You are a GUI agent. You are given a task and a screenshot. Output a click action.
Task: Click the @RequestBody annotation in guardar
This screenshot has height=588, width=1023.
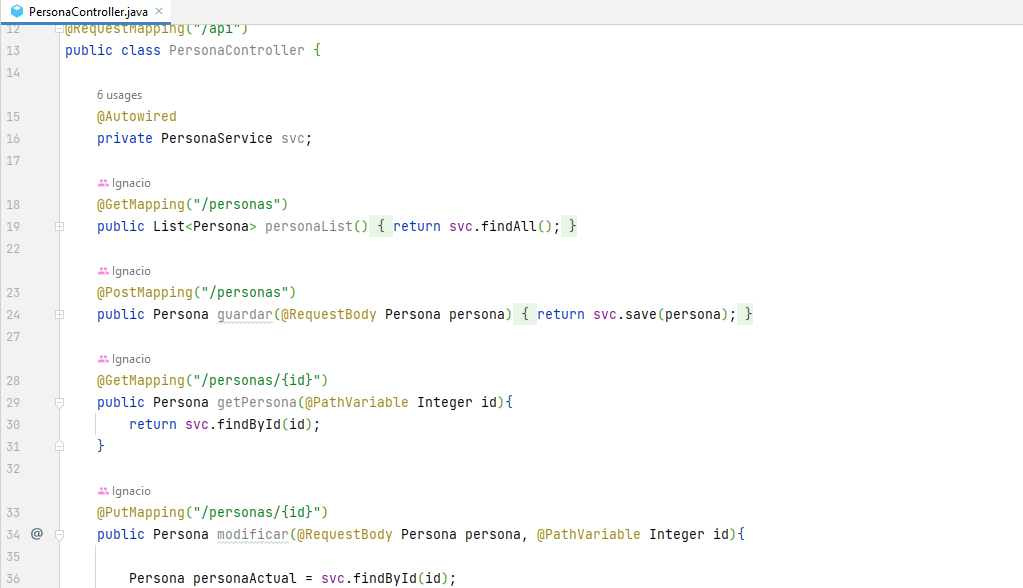click(x=329, y=315)
